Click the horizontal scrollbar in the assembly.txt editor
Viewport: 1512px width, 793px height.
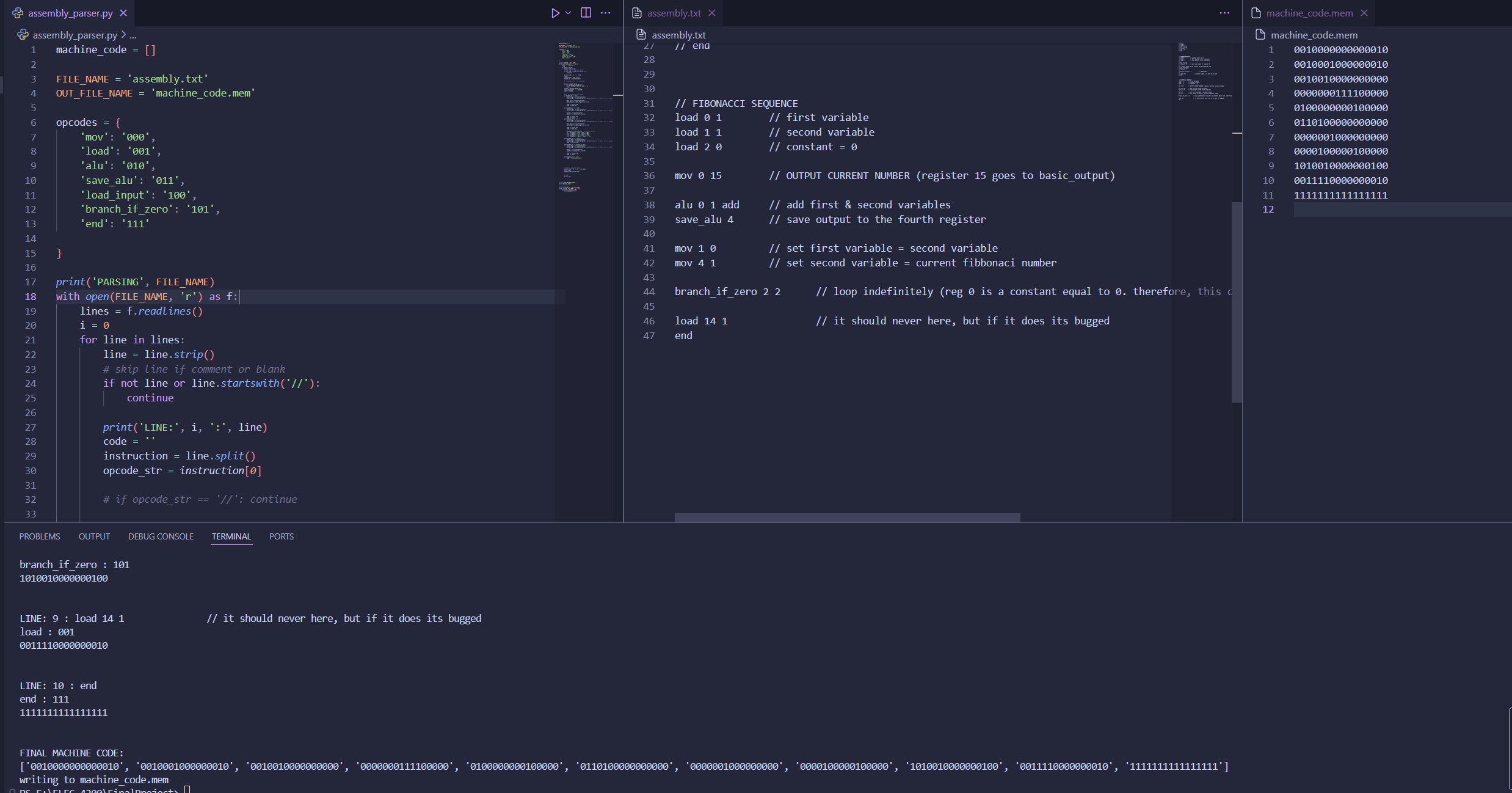[847, 517]
